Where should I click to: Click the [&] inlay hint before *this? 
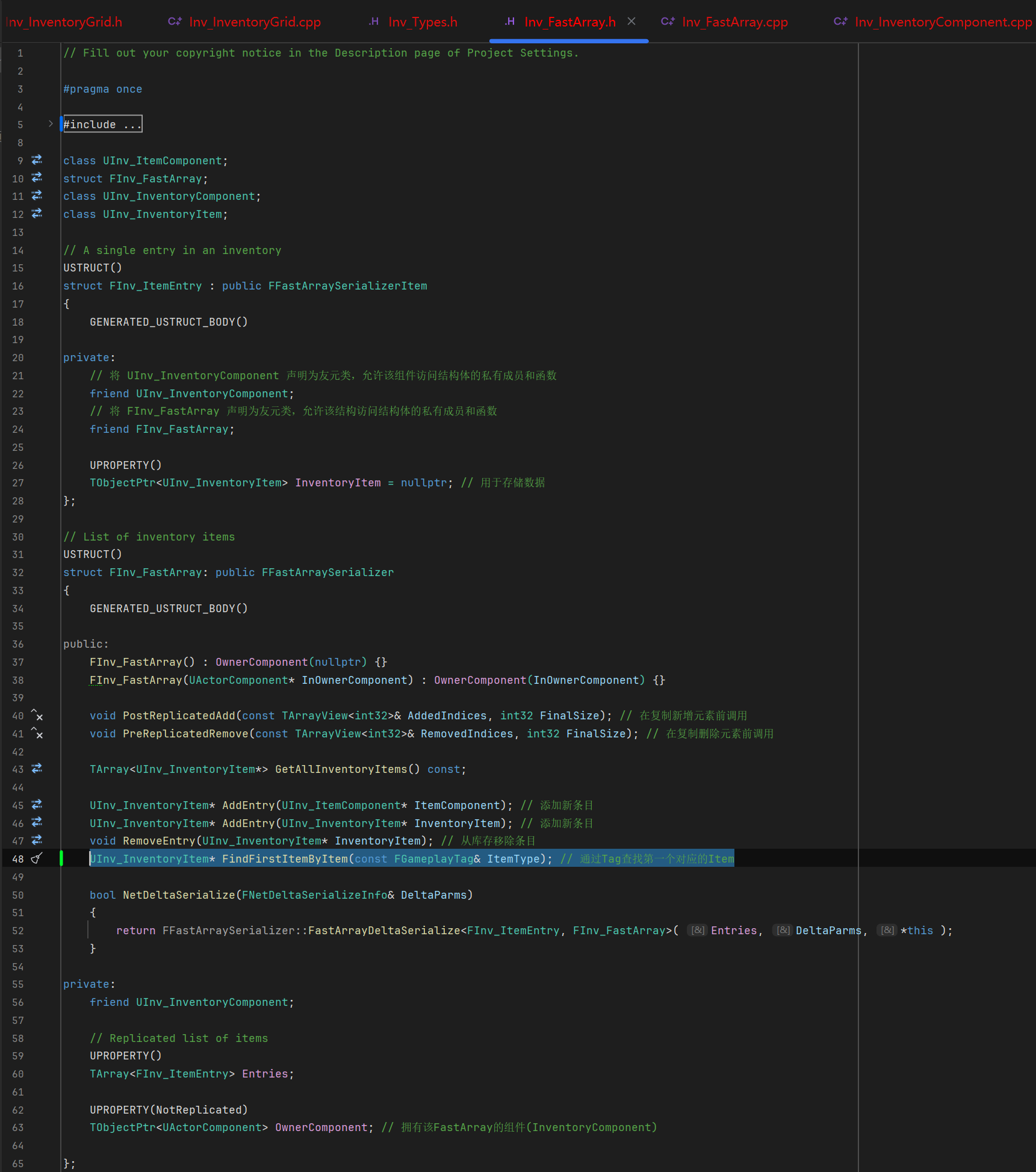point(887,931)
